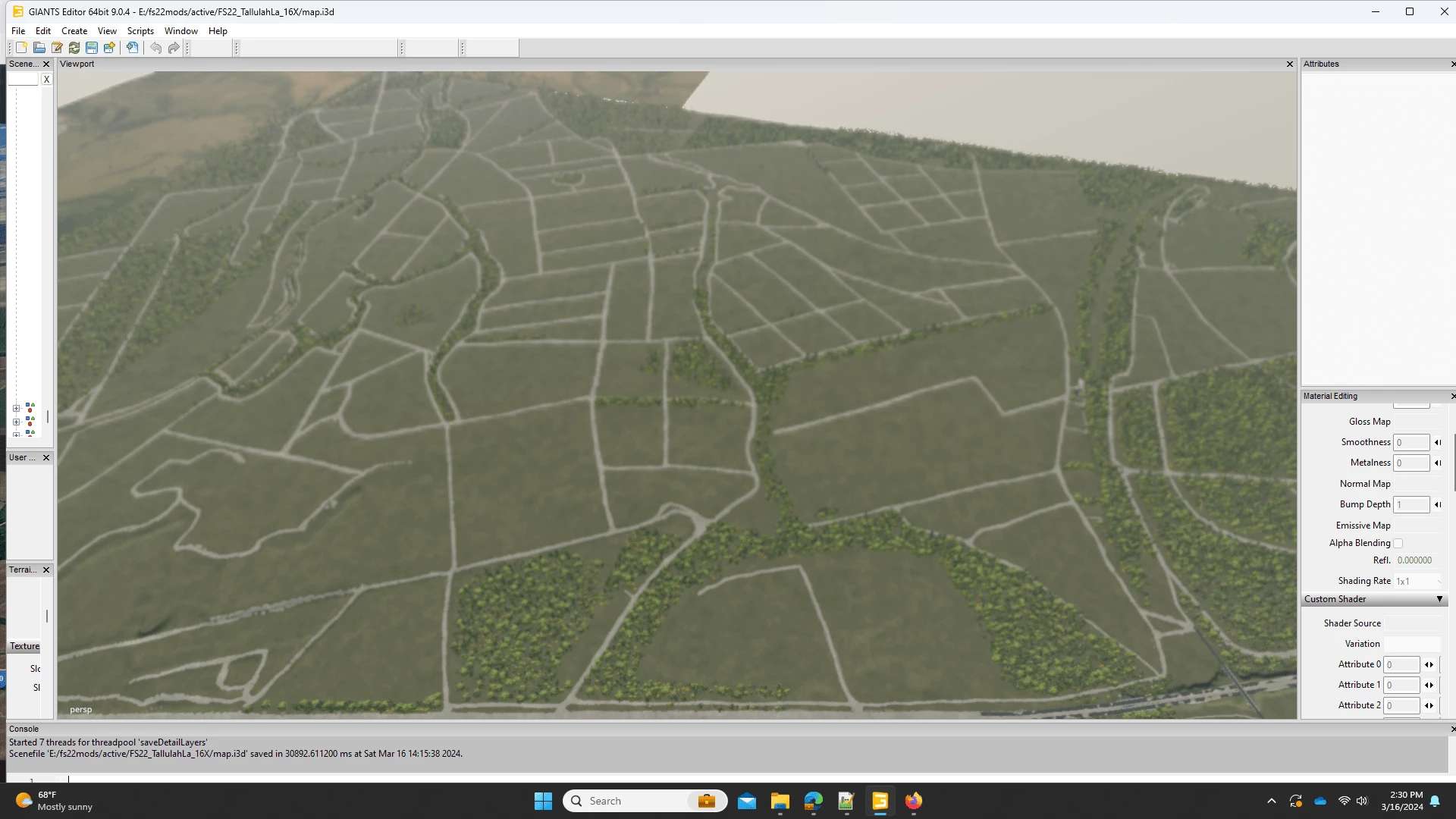Image resolution: width=1456 pixels, height=819 pixels.
Task: Open the Create menu
Action: click(x=74, y=31)
